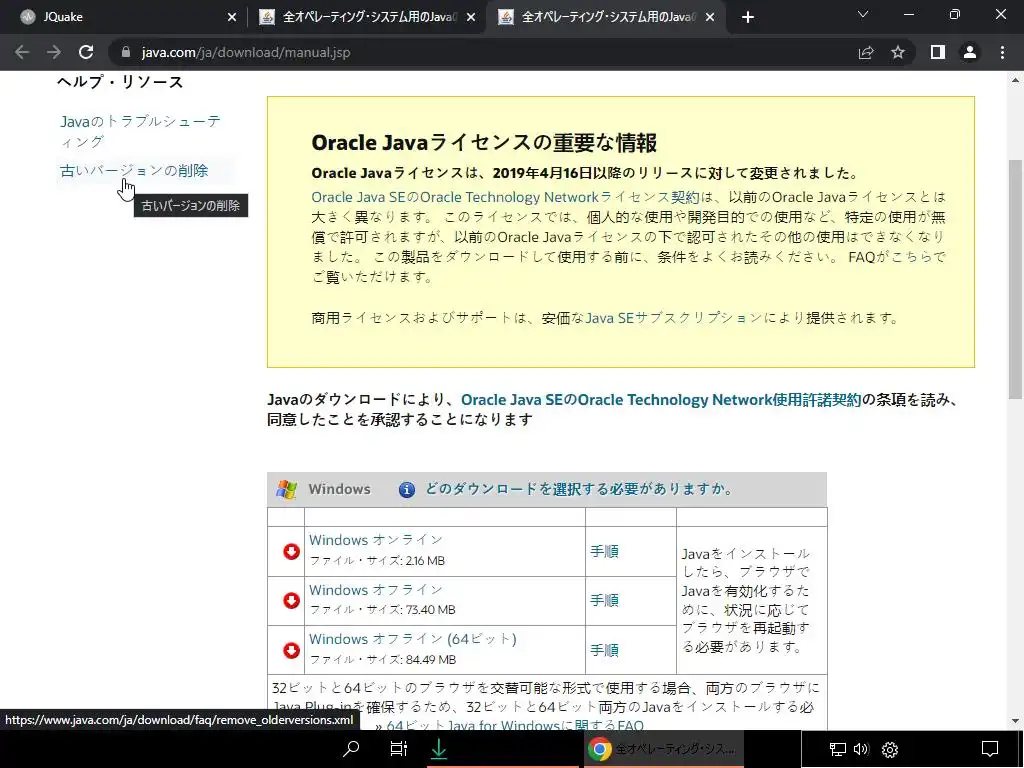1024x768 pixels.
Task: Open network icon in system tray
Action: coord(837,749)
